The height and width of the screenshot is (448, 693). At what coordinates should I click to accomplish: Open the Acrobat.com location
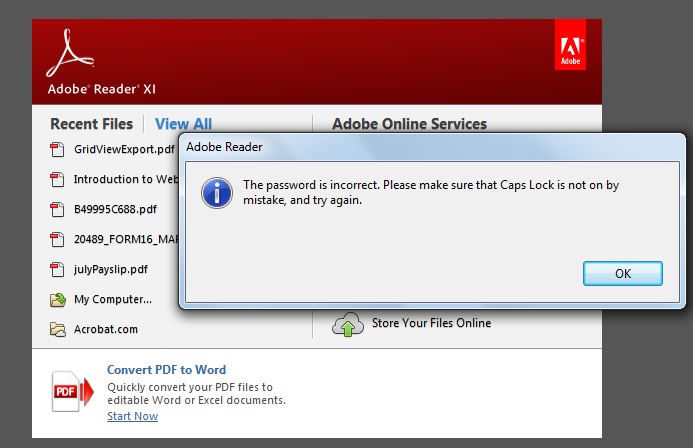pyautogui.click(x=106, y=329)
